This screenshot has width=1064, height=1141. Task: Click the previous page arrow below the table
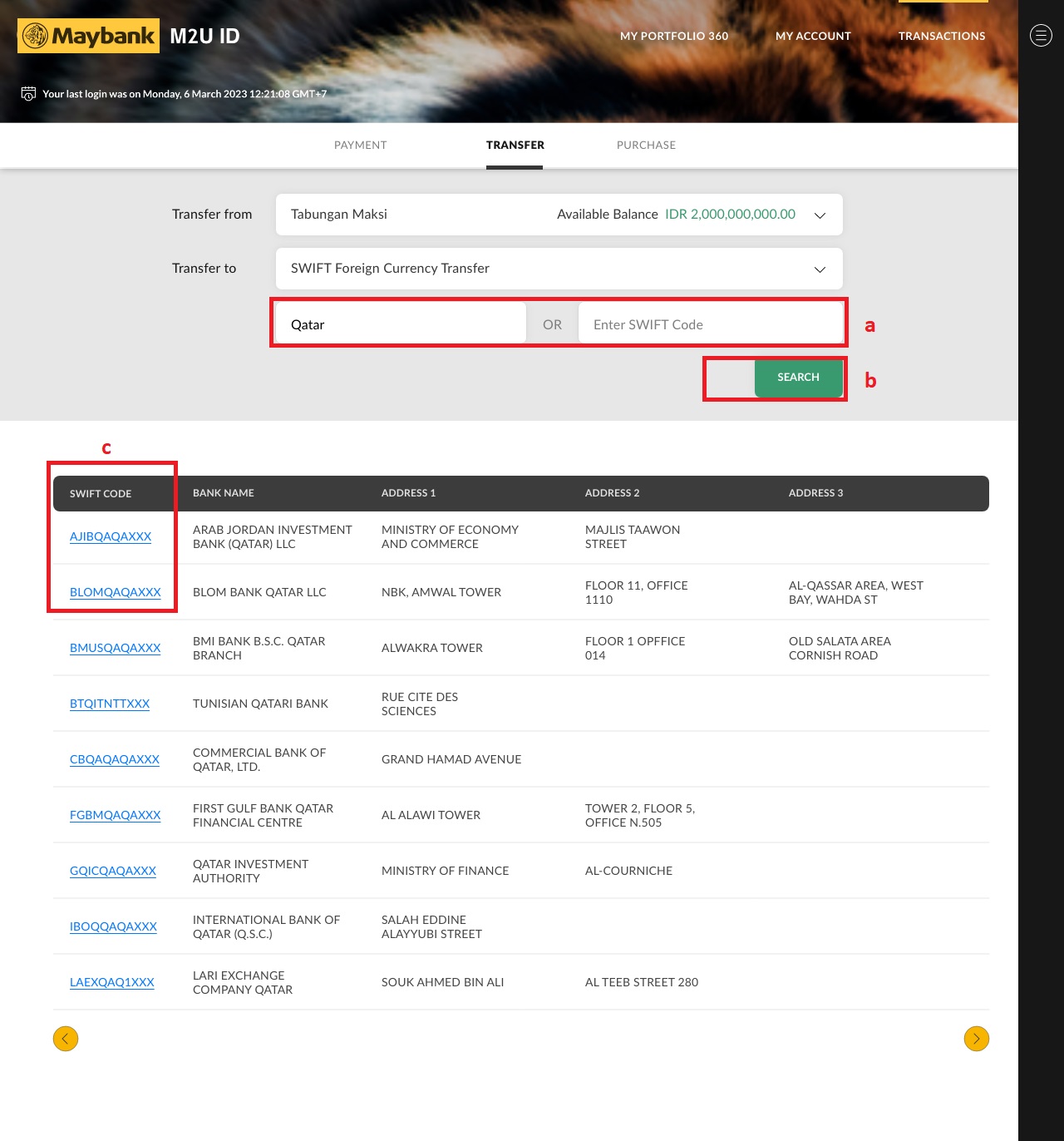click(x=66, y=1039)
